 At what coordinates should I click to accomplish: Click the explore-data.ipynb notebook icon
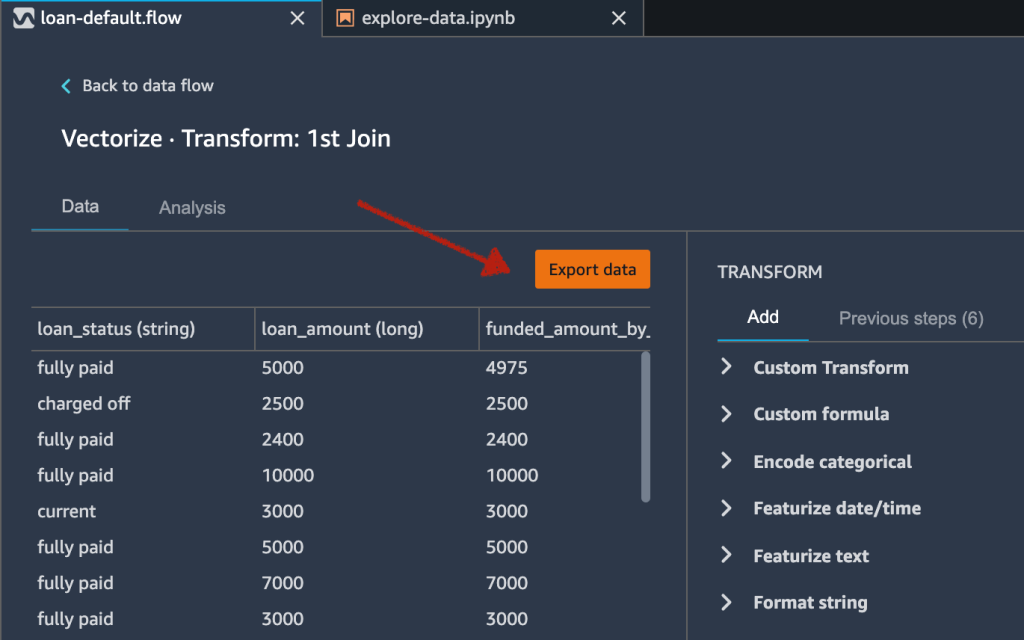coord(345,18)
